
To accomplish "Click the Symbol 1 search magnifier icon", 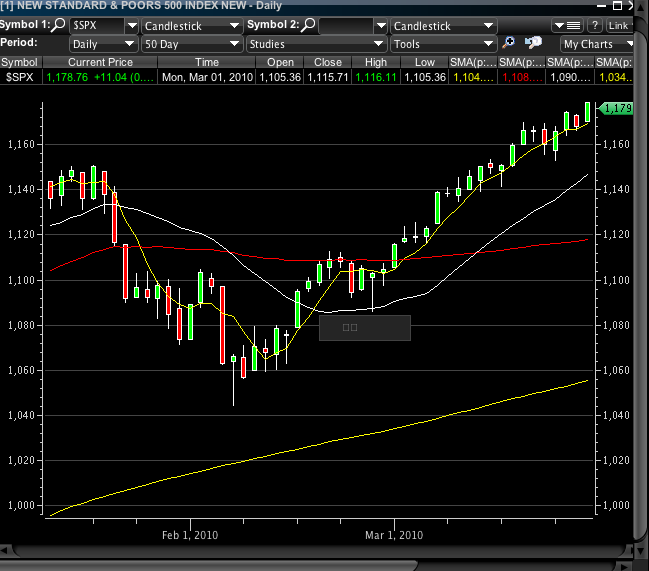I will tap(59, 25).
